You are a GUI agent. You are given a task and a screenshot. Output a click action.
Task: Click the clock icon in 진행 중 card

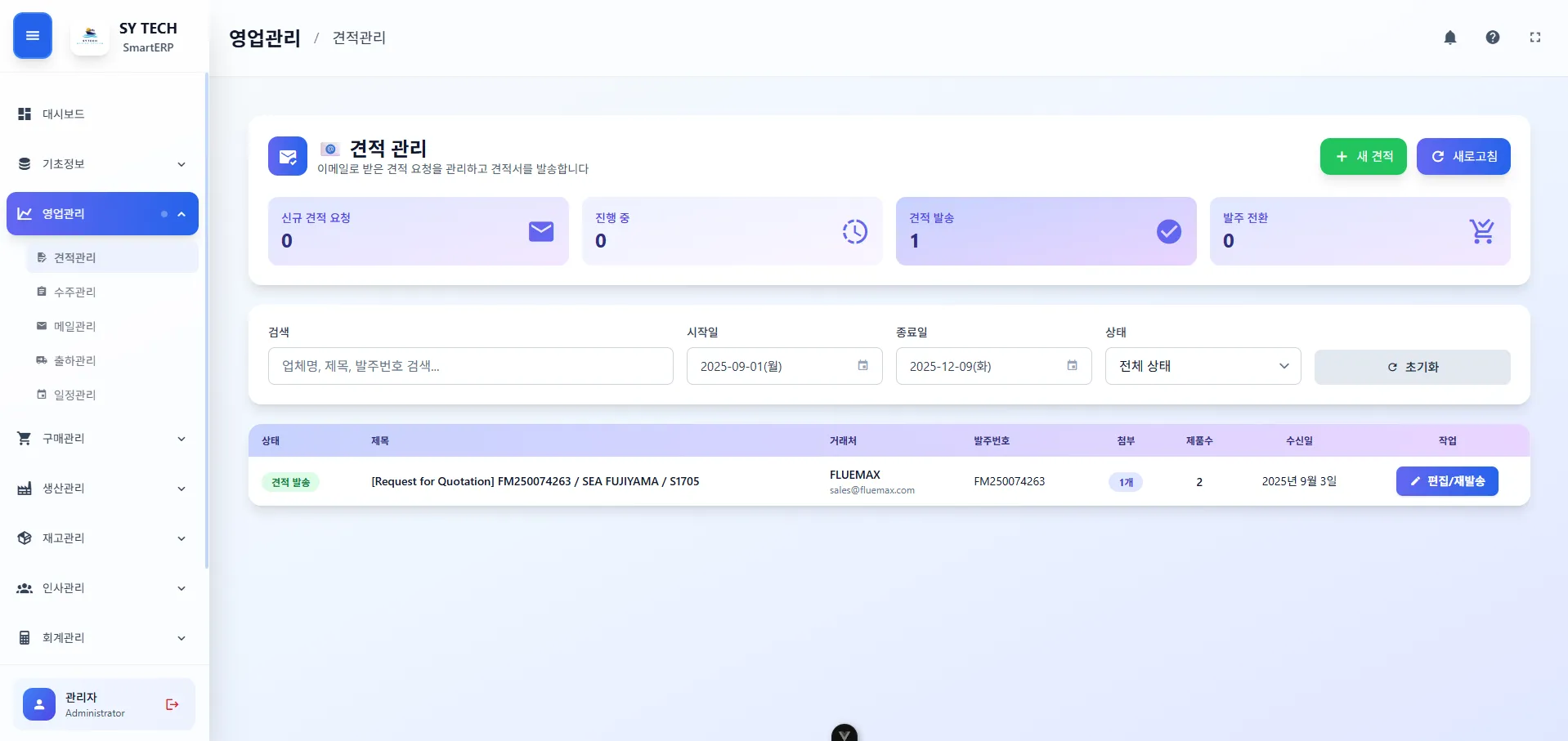click(x=855, y=231)
